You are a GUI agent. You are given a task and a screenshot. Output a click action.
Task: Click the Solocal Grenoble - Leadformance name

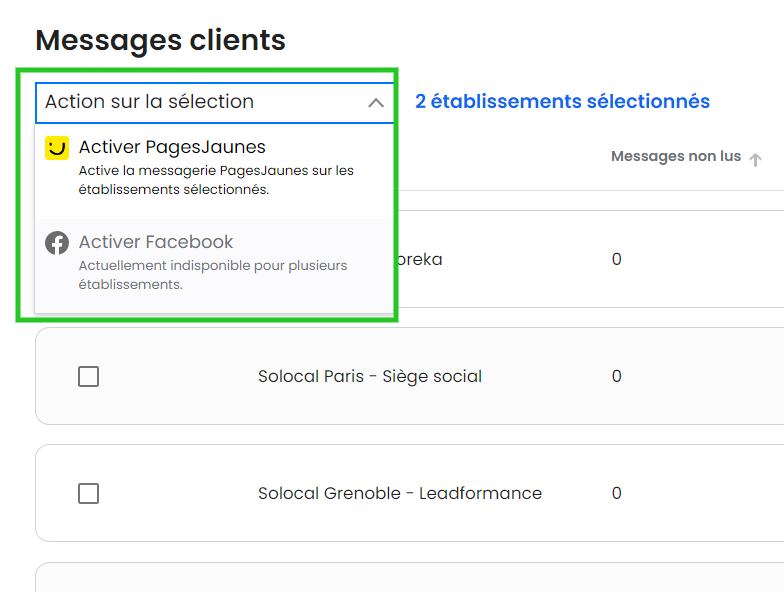(x=400, y=494)
